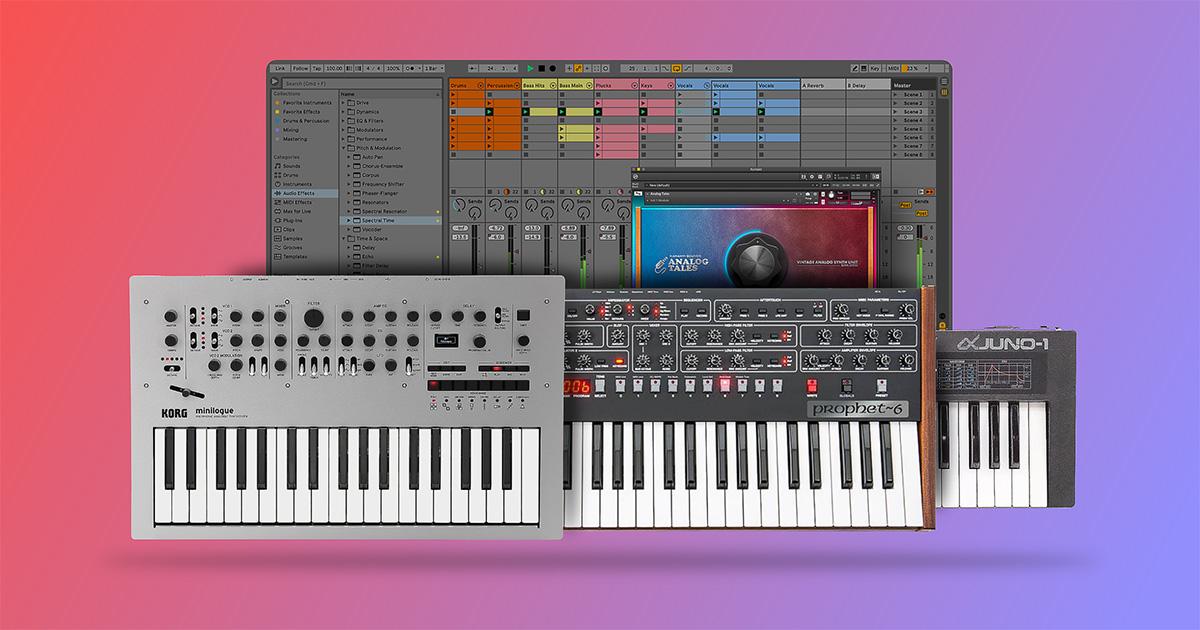Select the Master track header
Screen dimensions: 1200x630
click(x=914, y=85)
